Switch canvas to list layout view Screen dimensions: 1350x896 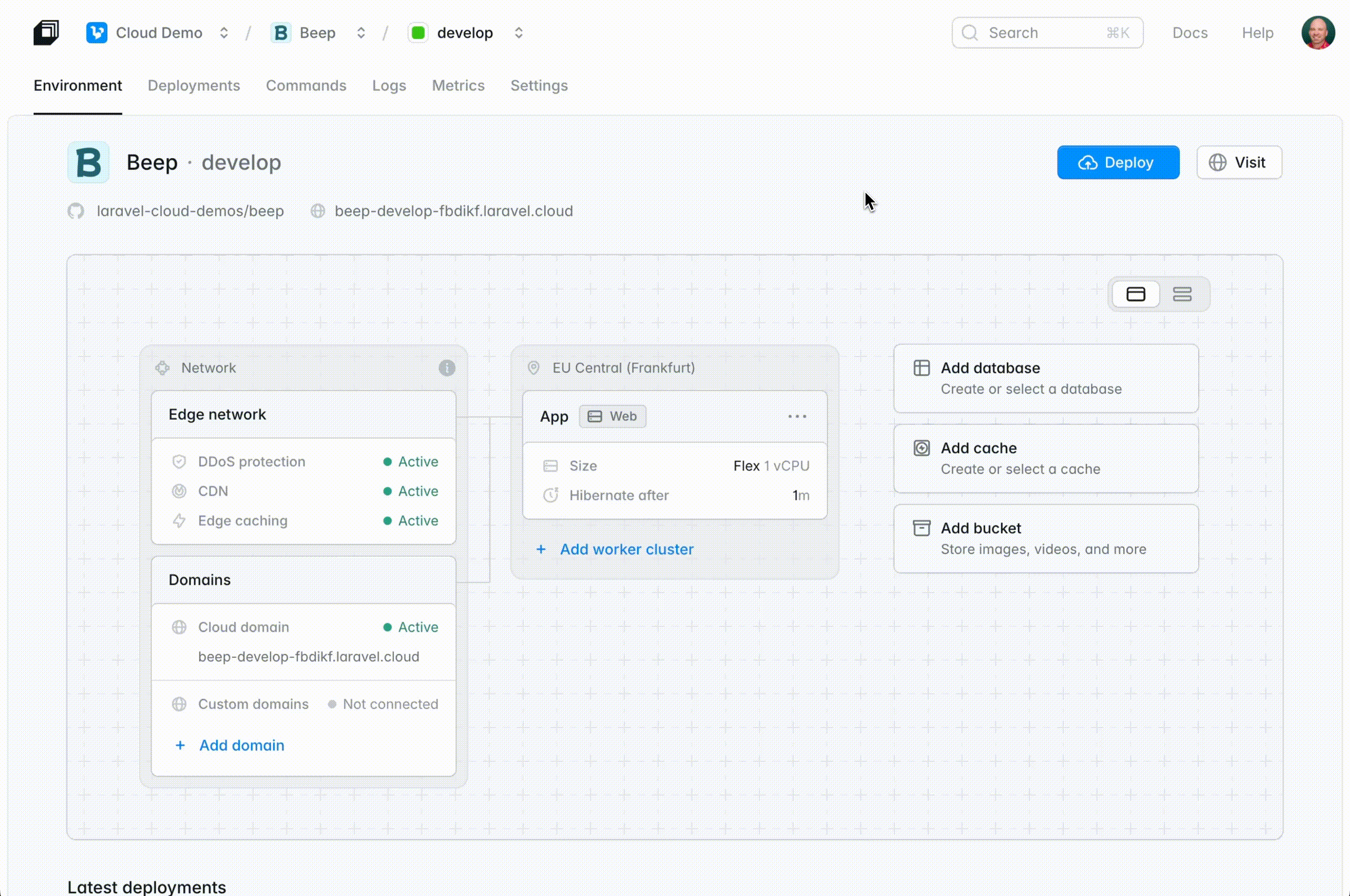click(x=1182, y=294)
